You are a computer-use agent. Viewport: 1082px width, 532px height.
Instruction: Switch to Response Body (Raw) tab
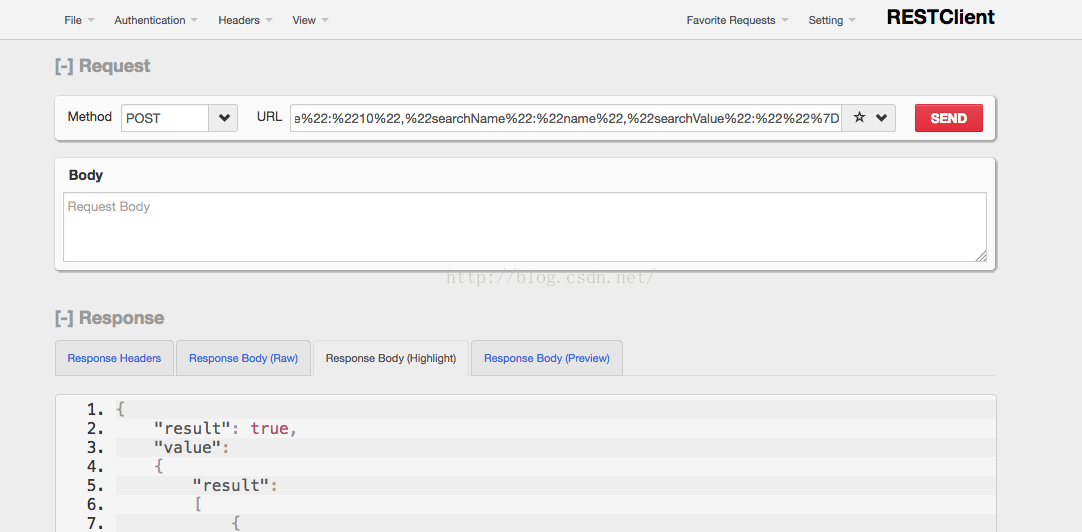click(243, 358)
